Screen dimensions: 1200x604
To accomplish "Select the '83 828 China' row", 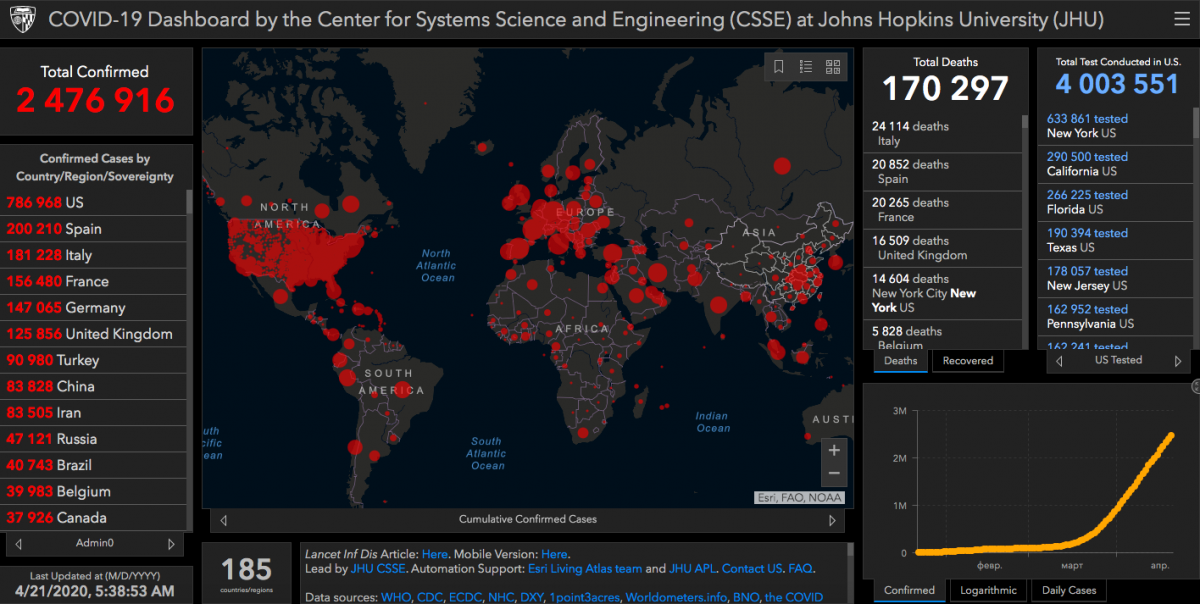I will 95,386.
